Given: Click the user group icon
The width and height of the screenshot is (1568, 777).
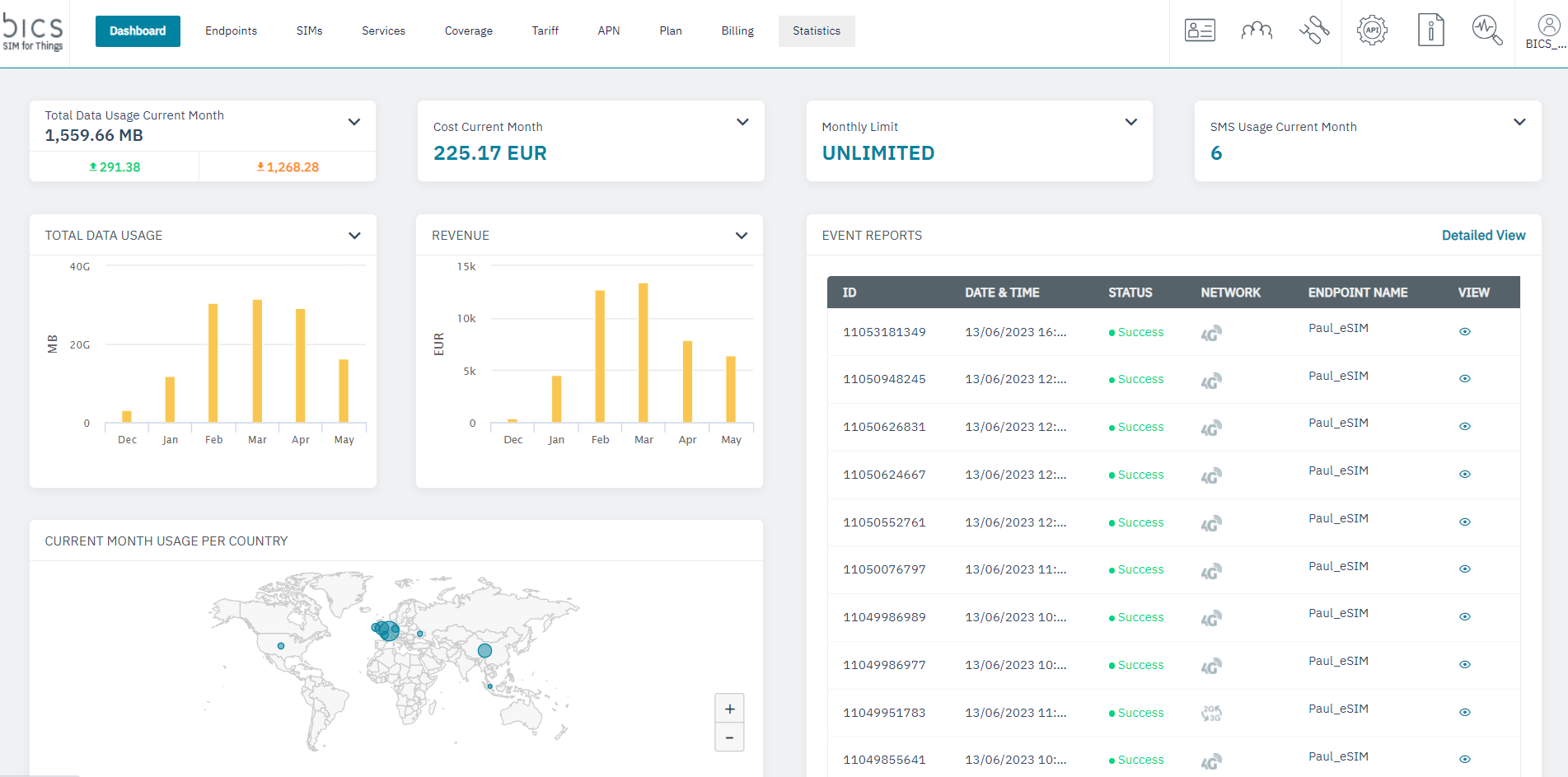Looking at the screenshot, I should 1257,30.
